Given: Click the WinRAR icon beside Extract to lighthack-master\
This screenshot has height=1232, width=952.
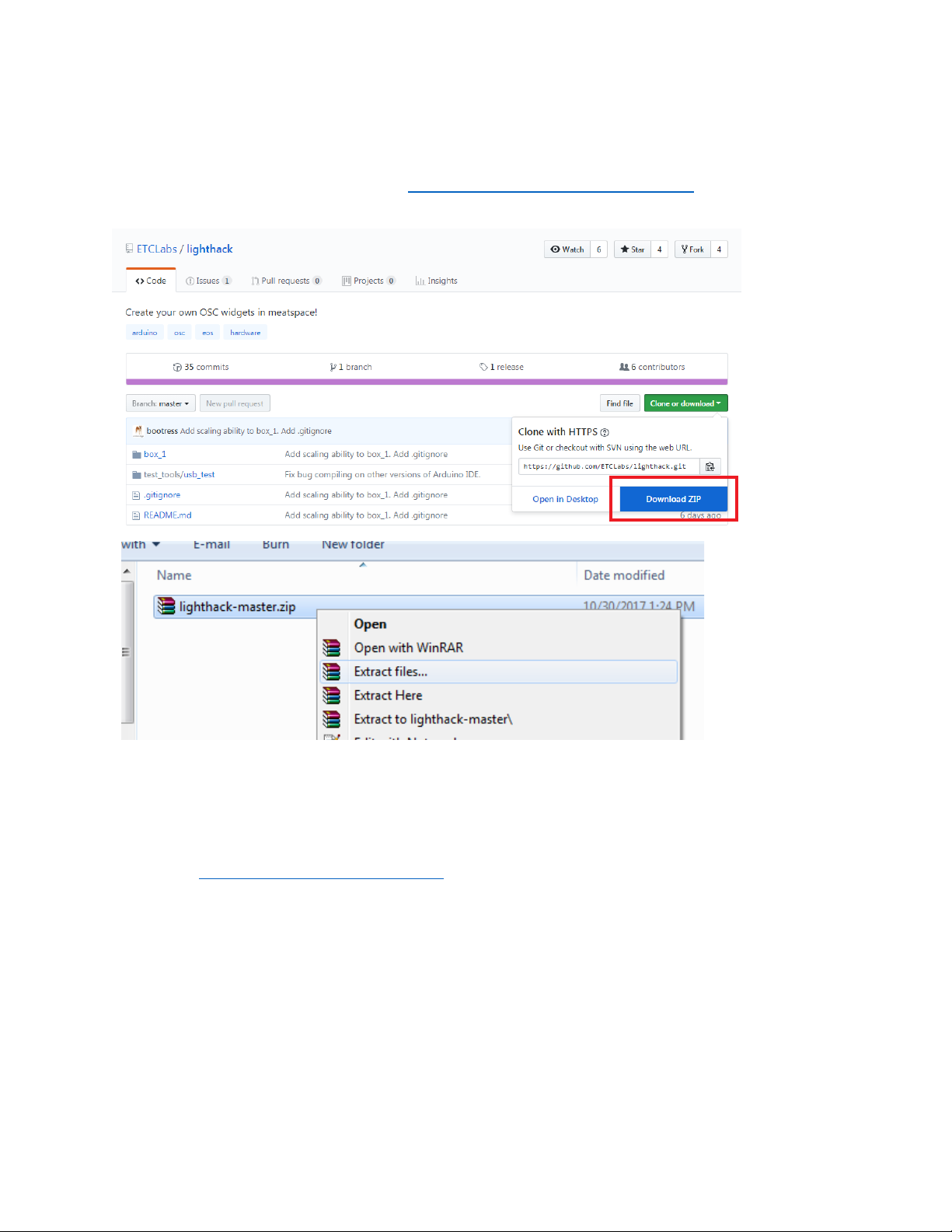Looking at the screenshot, I should pyautogui.click(x=332, y=720).
